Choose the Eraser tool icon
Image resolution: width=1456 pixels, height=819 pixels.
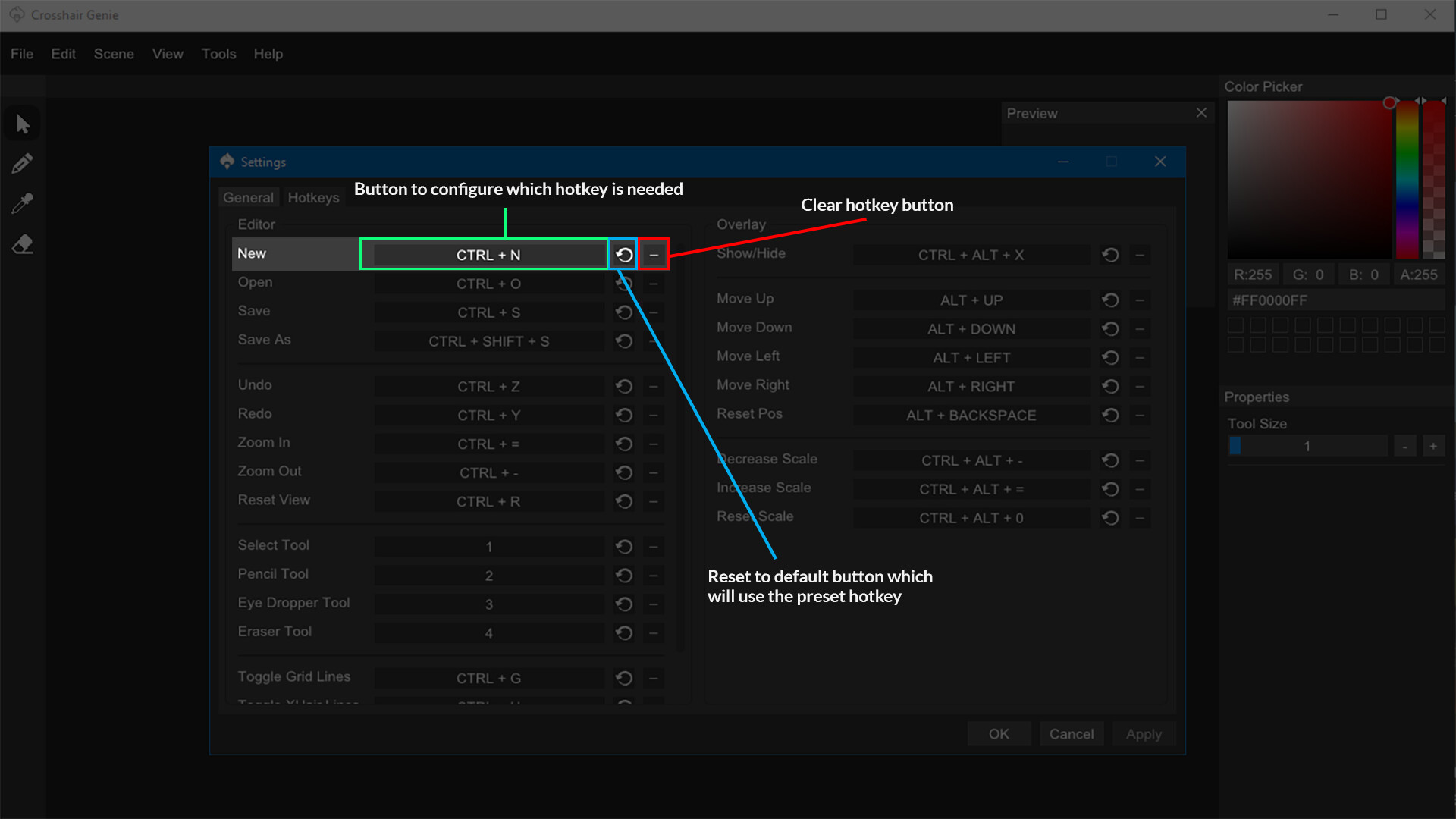(x=23, y=244)
